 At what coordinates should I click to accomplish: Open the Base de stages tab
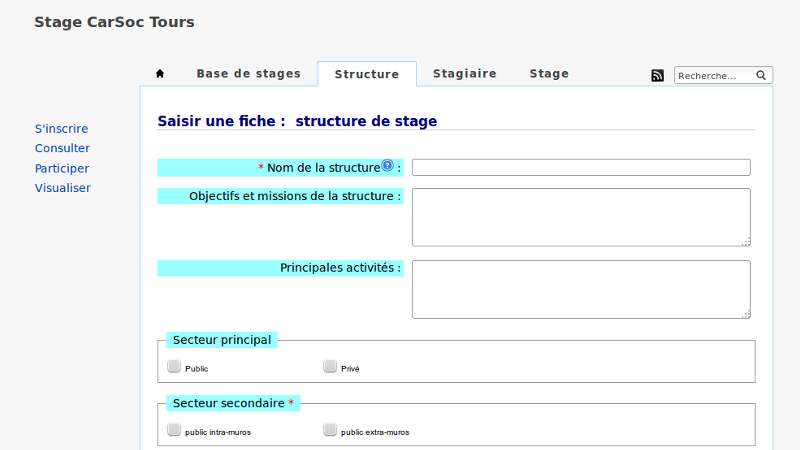(248, 74)
